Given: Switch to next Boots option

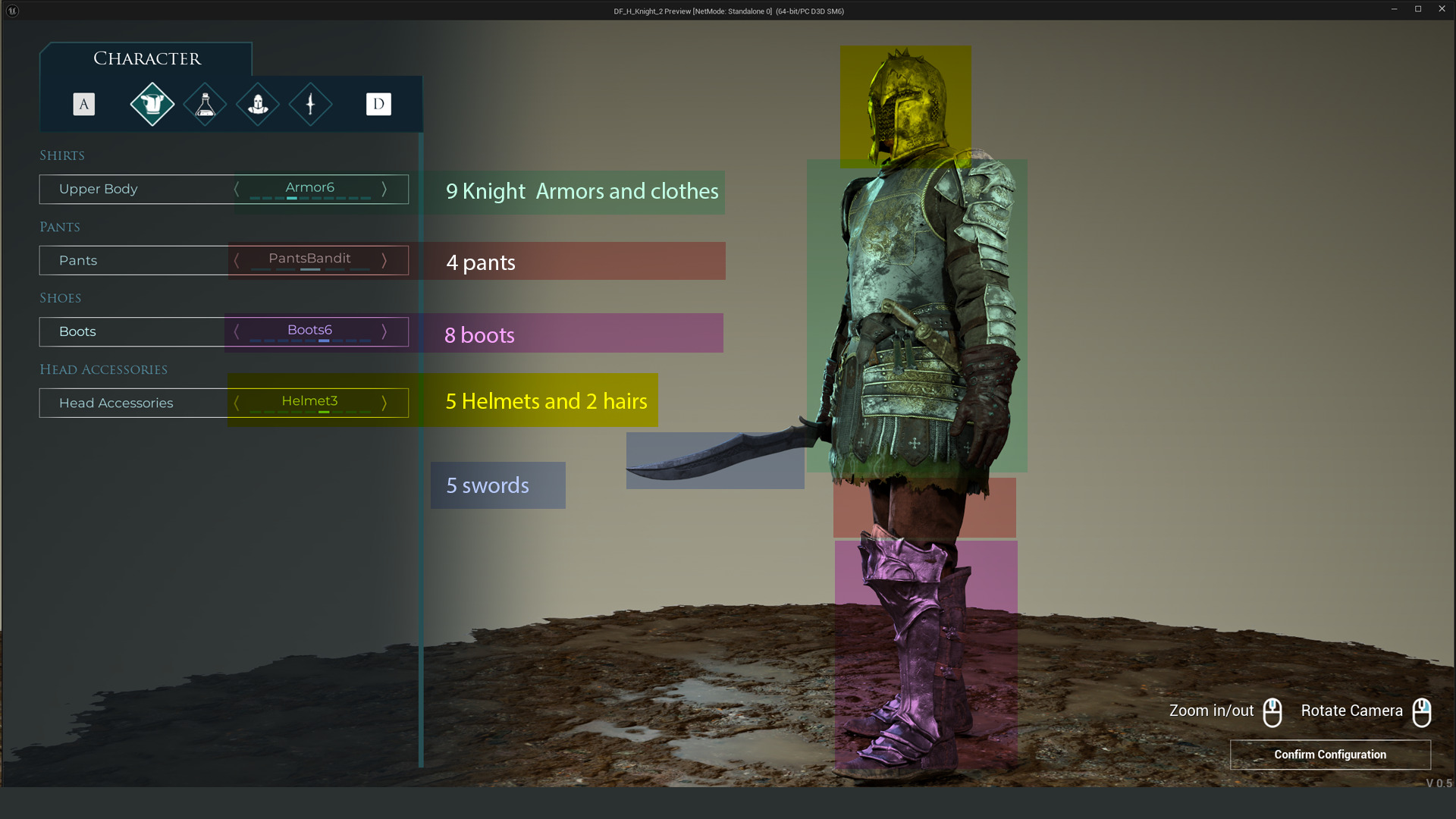Looking at the screenshot, I should [x=384, y=331].
